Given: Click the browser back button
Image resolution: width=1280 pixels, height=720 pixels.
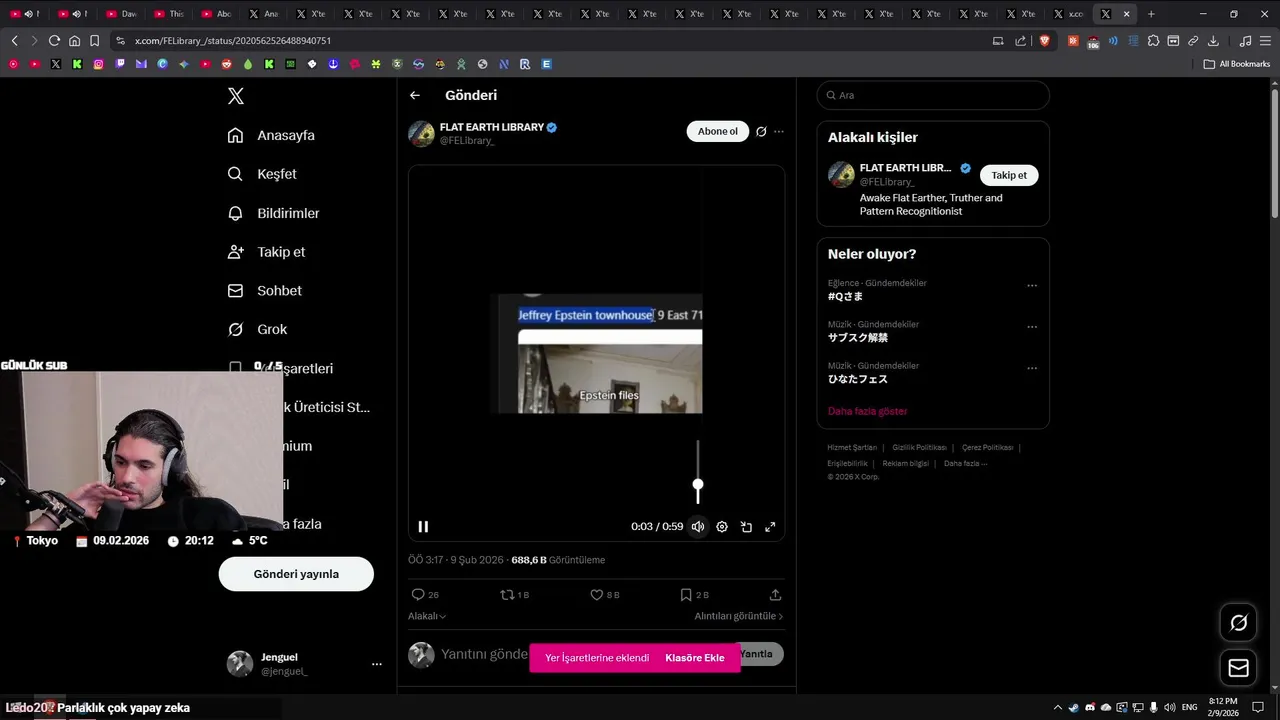Looking at the screenshot, I should pyautogui.click(x=14, y=41).
